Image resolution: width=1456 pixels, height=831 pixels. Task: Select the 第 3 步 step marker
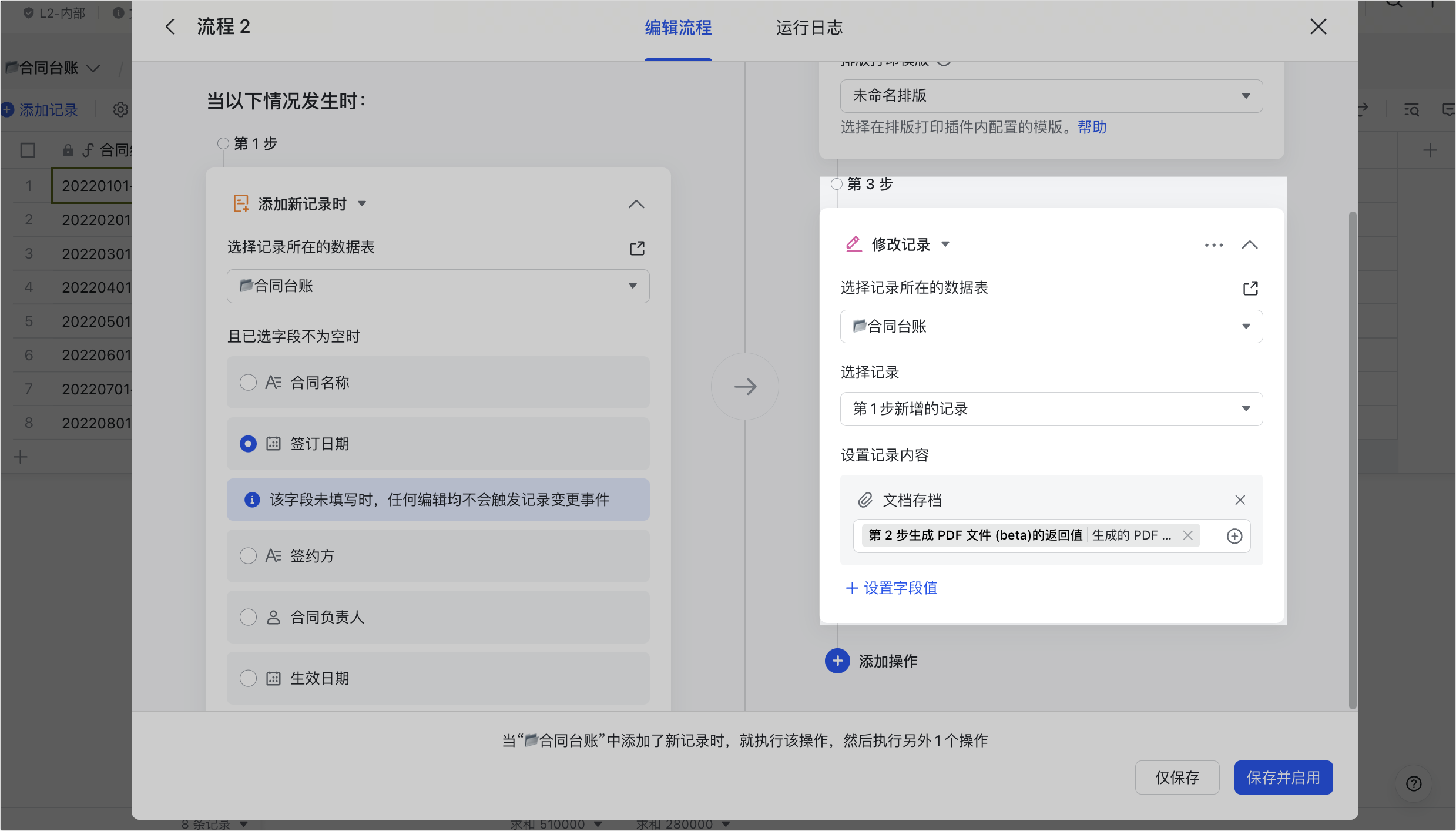click(836, 184)
